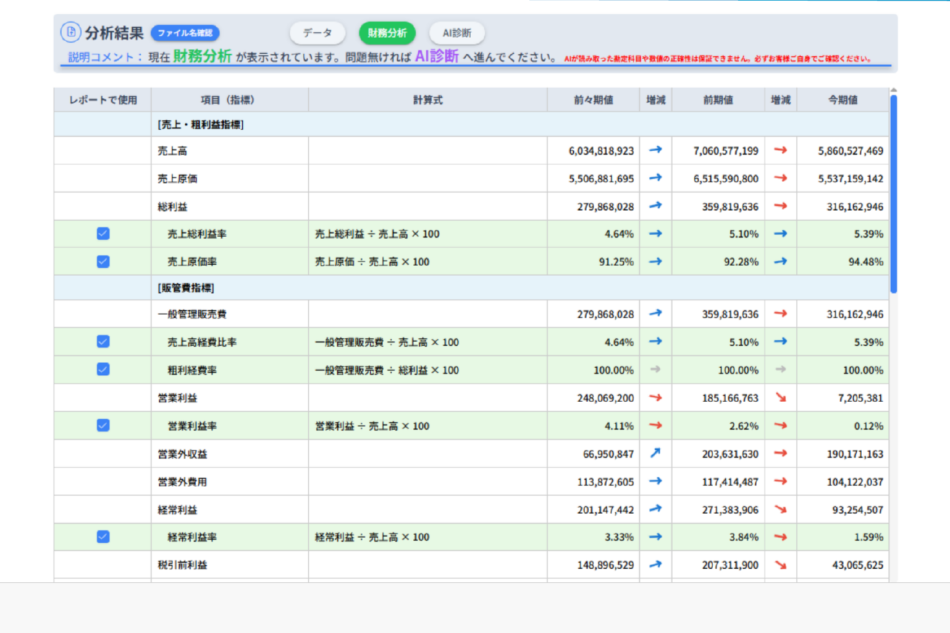Click the value 248,069,200
Screen dimensions: 950x633
click(x=605, y=398)
